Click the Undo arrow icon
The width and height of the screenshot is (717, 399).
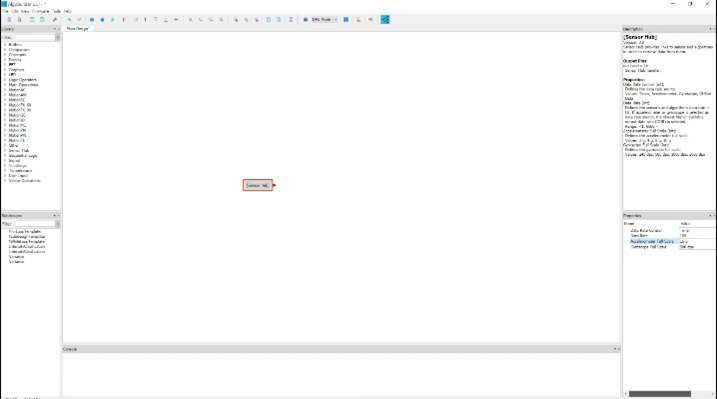(x=70, y=20)
